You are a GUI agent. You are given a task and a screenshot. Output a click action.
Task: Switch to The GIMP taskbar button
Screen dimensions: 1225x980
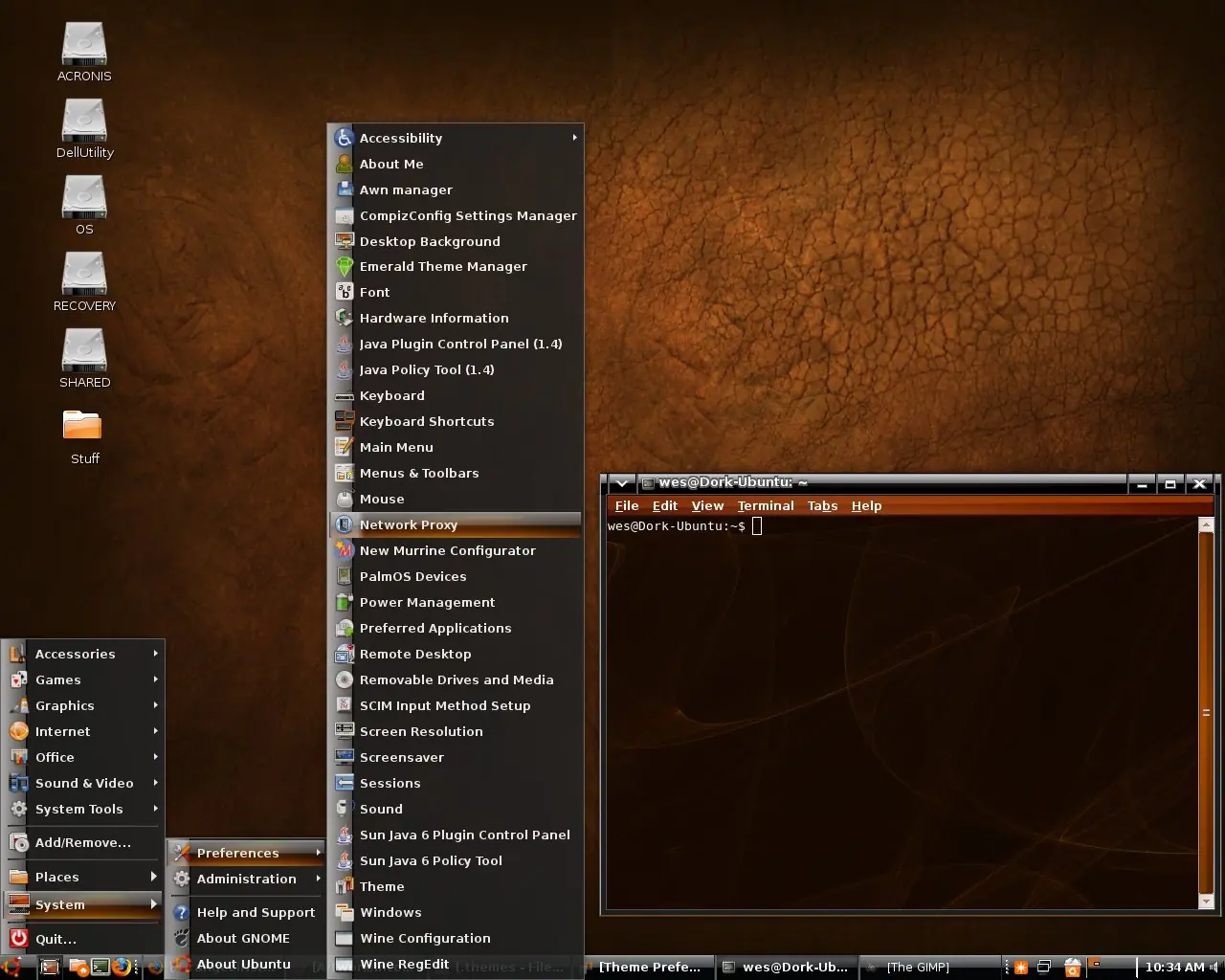[x=929, y=968]
